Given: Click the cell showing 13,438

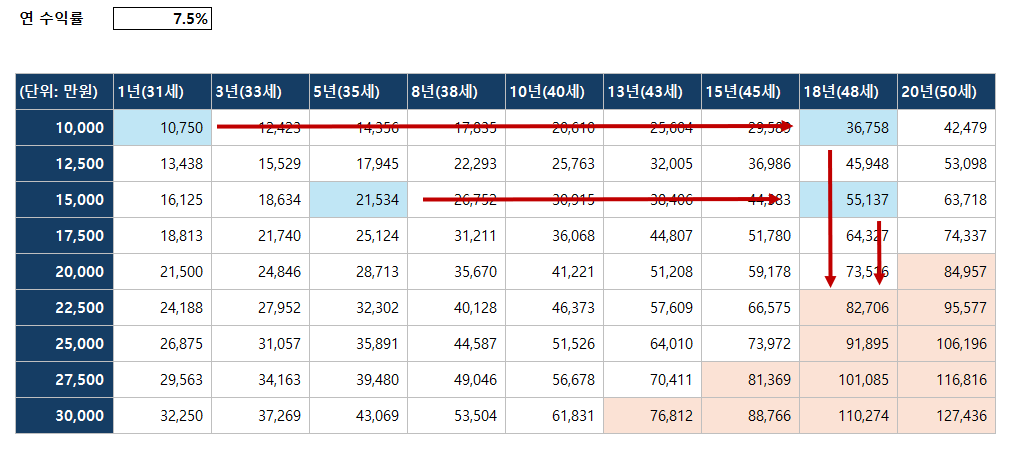Looking at the screenshot, I should tap(162, 164).
